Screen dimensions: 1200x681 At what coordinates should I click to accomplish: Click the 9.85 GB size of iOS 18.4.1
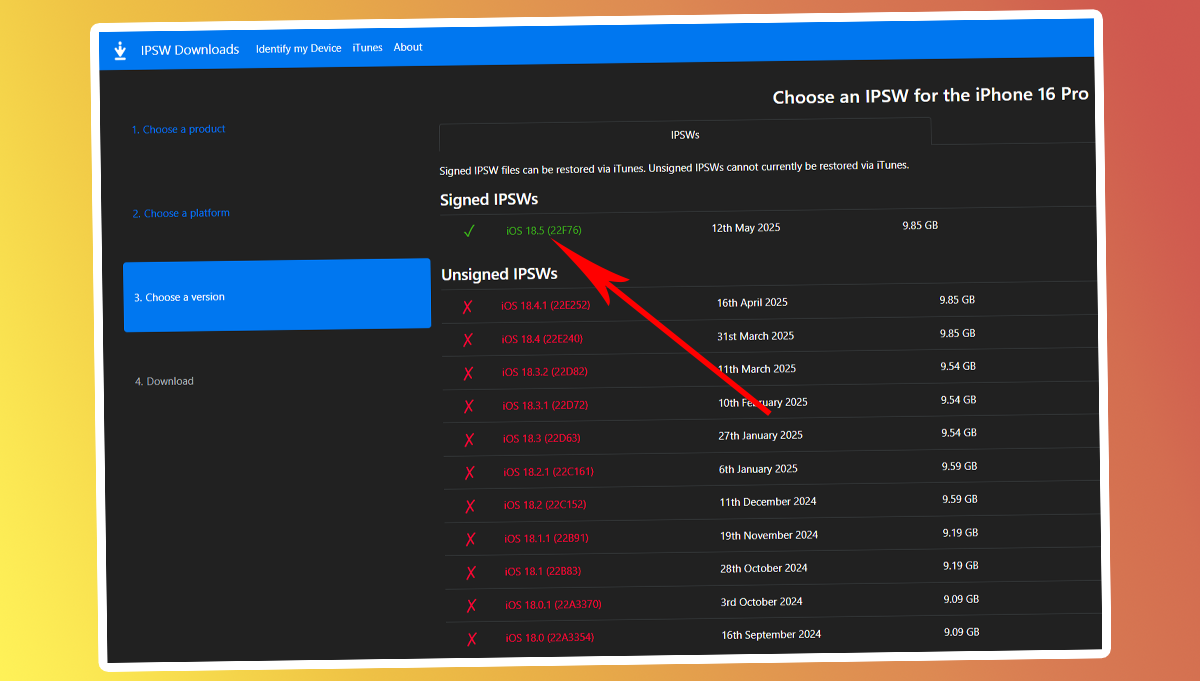[957, 300]
